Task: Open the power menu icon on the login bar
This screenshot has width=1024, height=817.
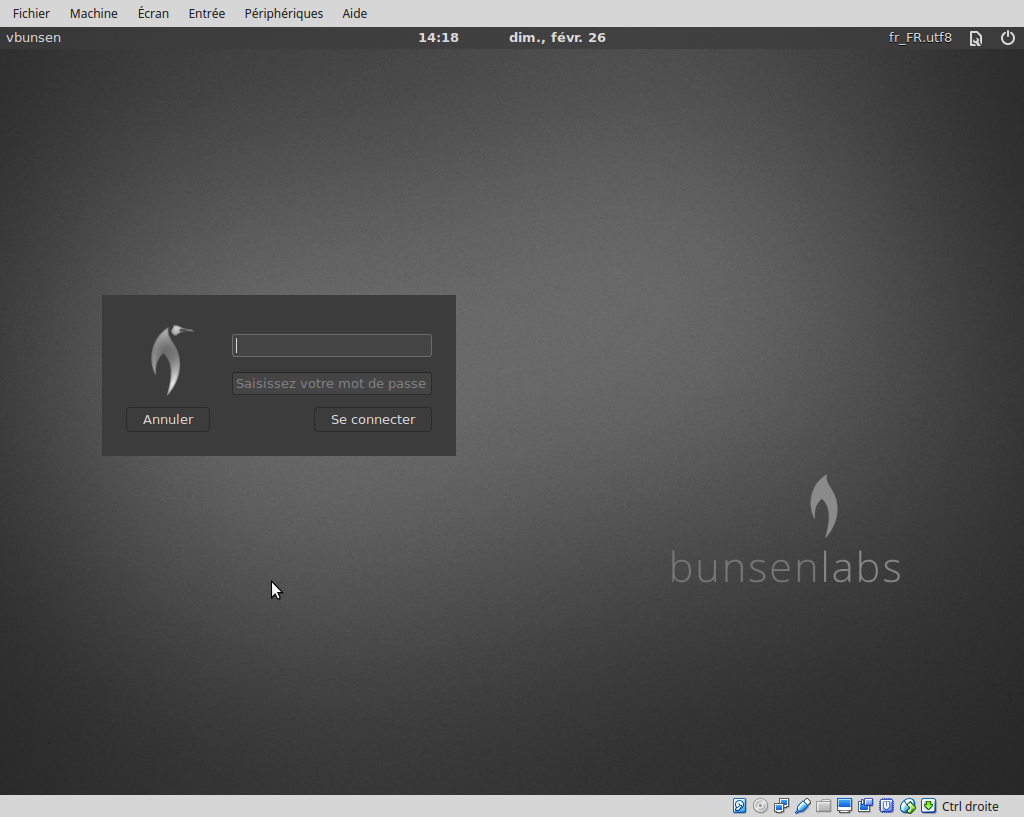Action: point(1008,38)
